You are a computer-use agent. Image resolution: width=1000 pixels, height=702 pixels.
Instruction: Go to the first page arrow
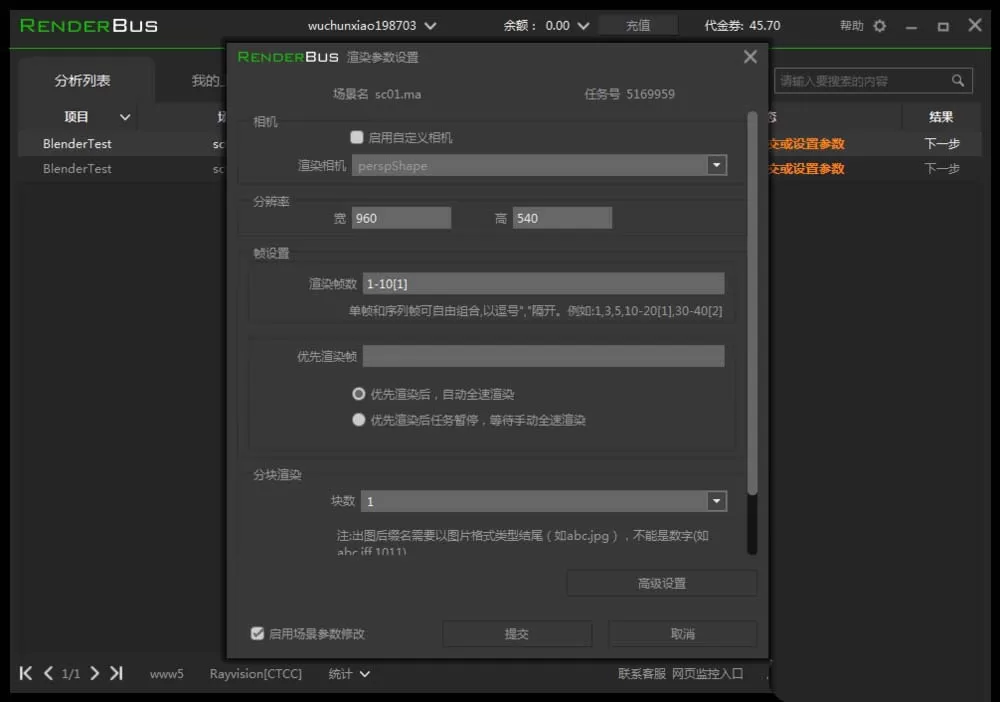coord(26,673)
